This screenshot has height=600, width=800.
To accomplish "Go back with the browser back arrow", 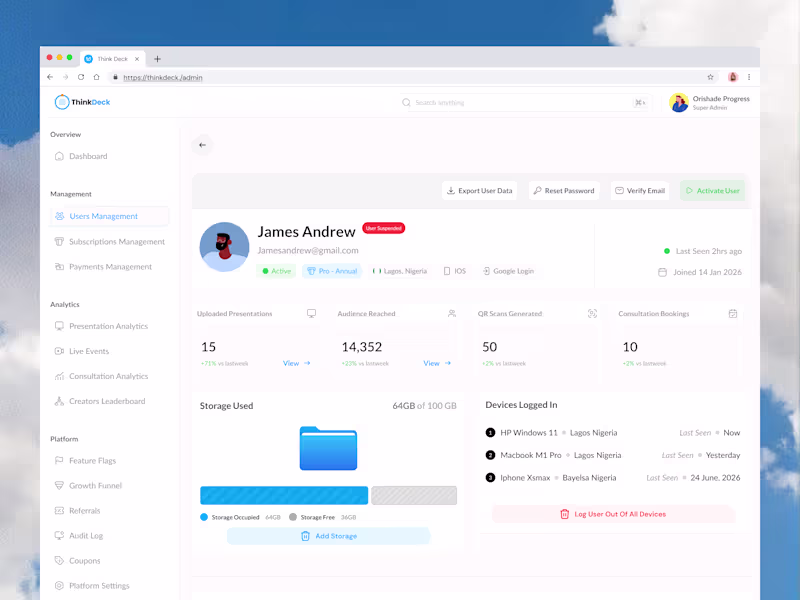I will pos(50,77).
